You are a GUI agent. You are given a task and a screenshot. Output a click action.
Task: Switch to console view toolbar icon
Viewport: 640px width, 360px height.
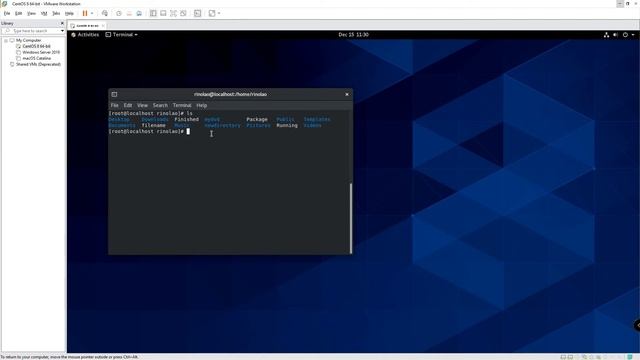click(x=198, y=13)
